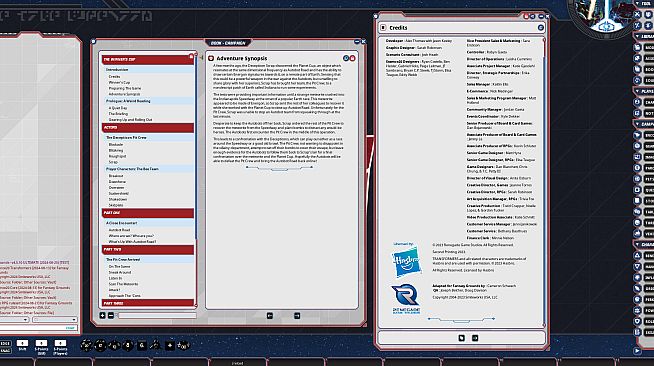Open Listen In index entry
The height and width of the screenshot is (366, 654).
(x=115, y=278)
